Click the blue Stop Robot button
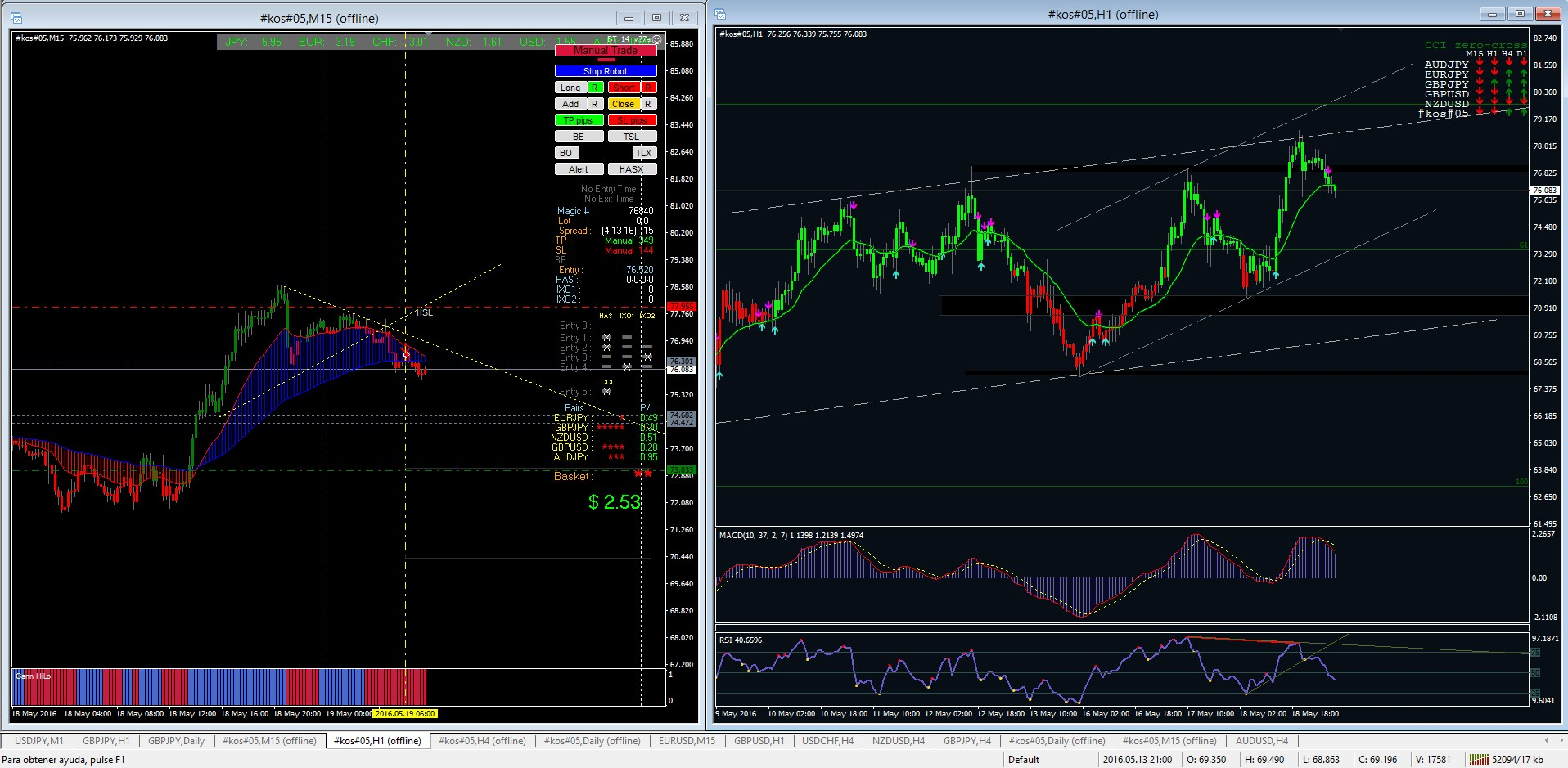Viewport: 1568px width, 768px height. (x=606, y=71)
